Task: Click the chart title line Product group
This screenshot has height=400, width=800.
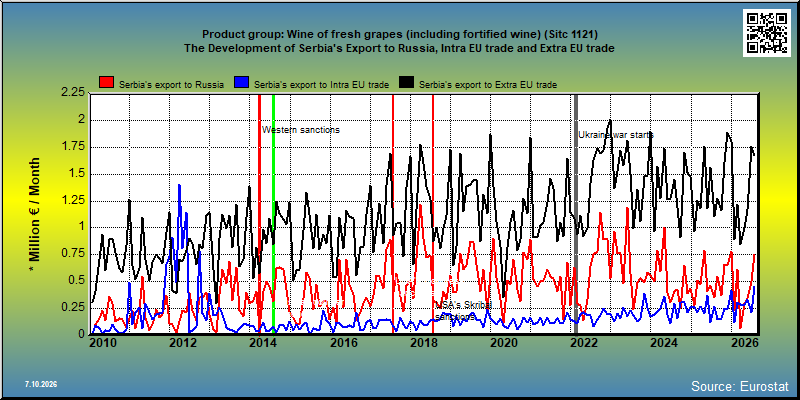Action: pyautogui.click(x=400, y=34)
